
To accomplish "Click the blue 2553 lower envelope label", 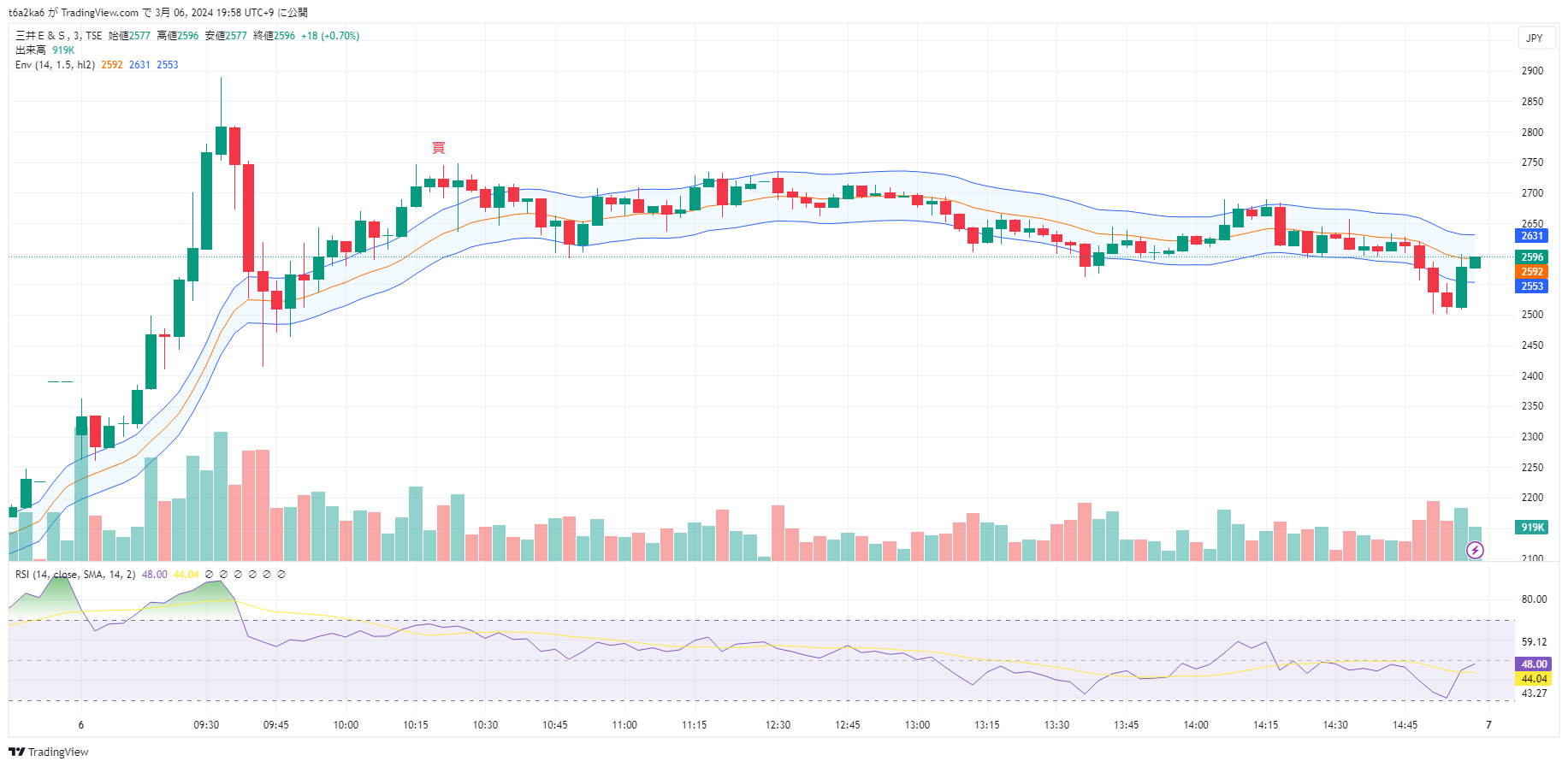I will [x=1531, y=286].
